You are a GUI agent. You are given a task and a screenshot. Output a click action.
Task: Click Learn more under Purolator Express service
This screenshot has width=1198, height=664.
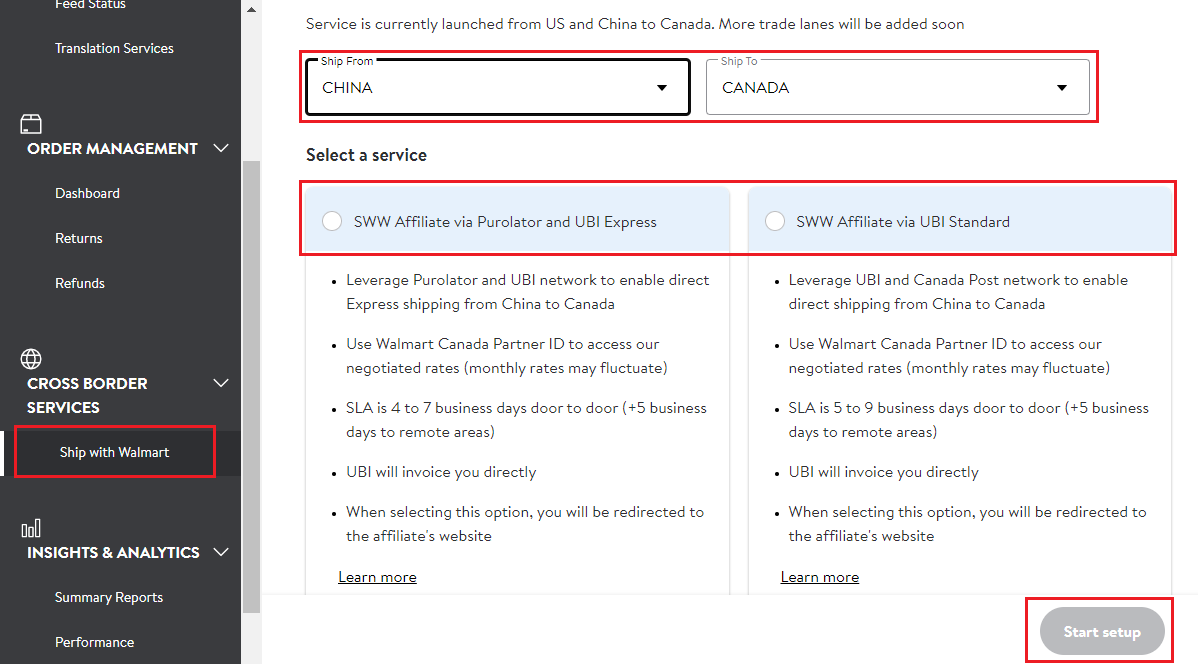pos(377,577)
